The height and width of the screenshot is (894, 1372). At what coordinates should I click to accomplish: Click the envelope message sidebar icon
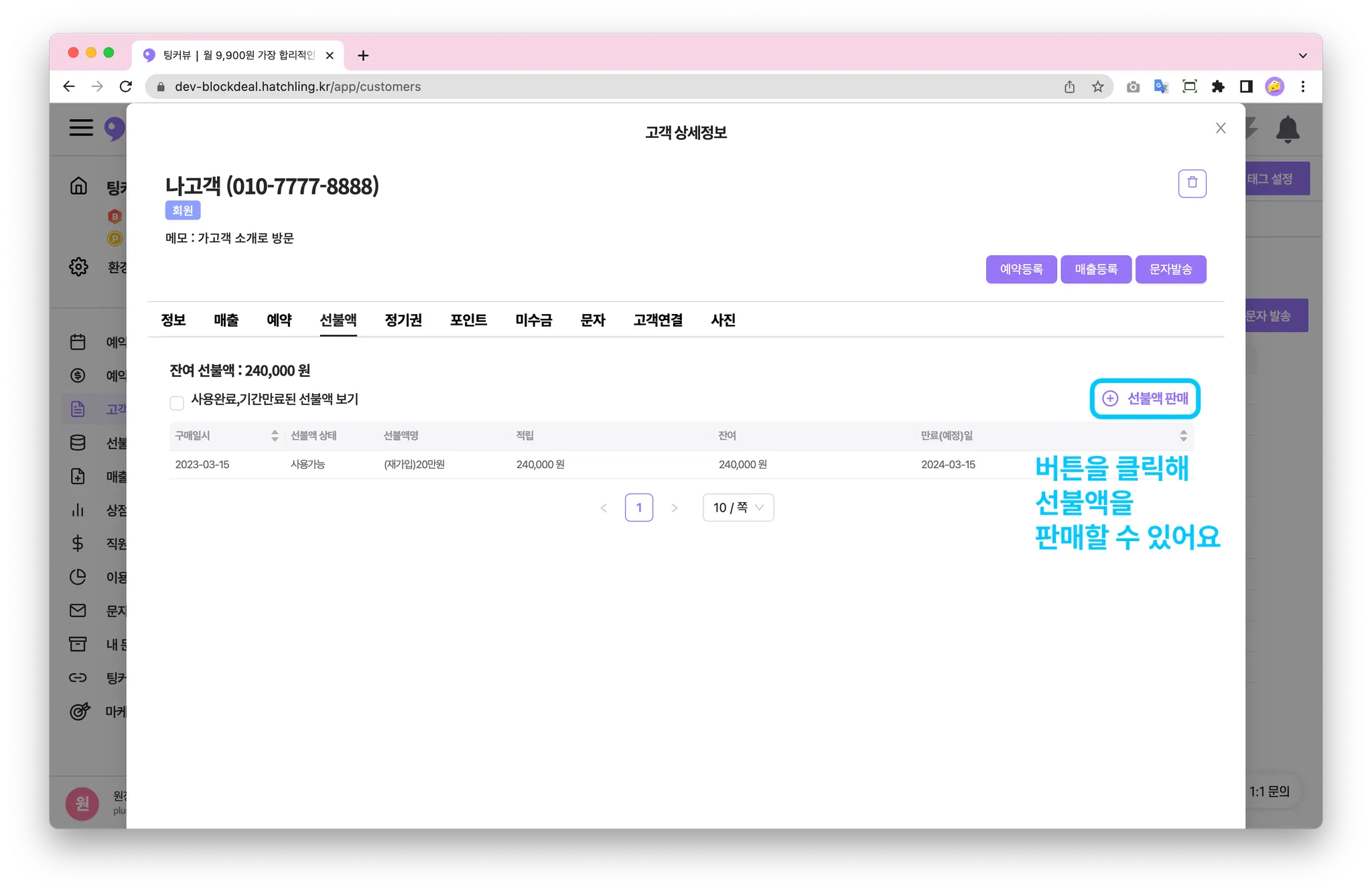(78, 610)
